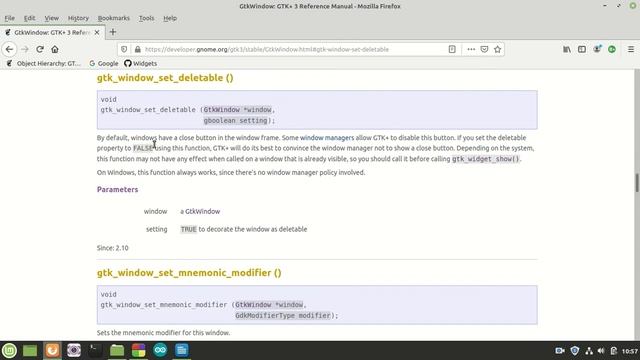Click the volume speaker tray icon
This screenshot has width=640, height=360.
point(601,351)
